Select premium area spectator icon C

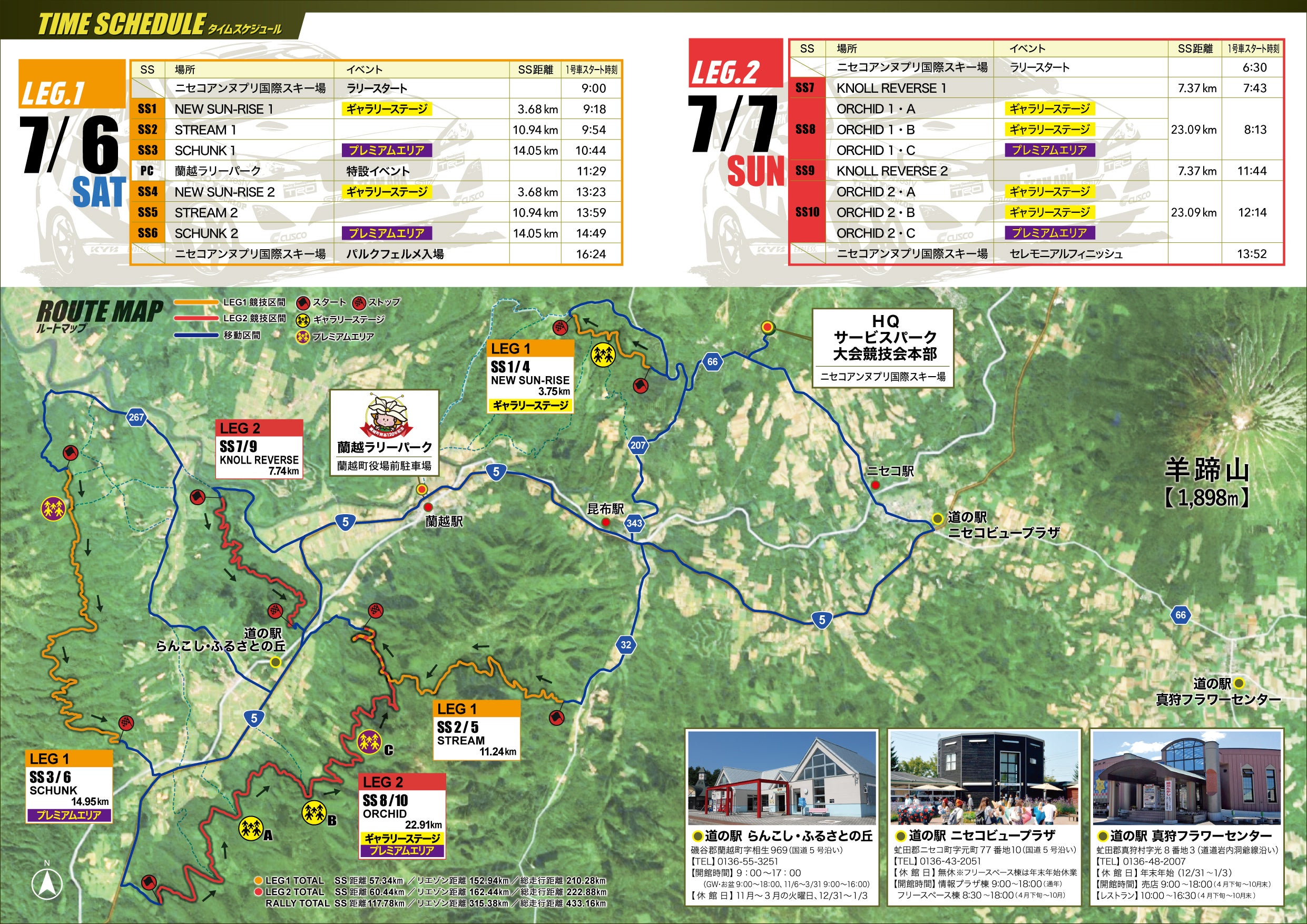click(369, 742)
